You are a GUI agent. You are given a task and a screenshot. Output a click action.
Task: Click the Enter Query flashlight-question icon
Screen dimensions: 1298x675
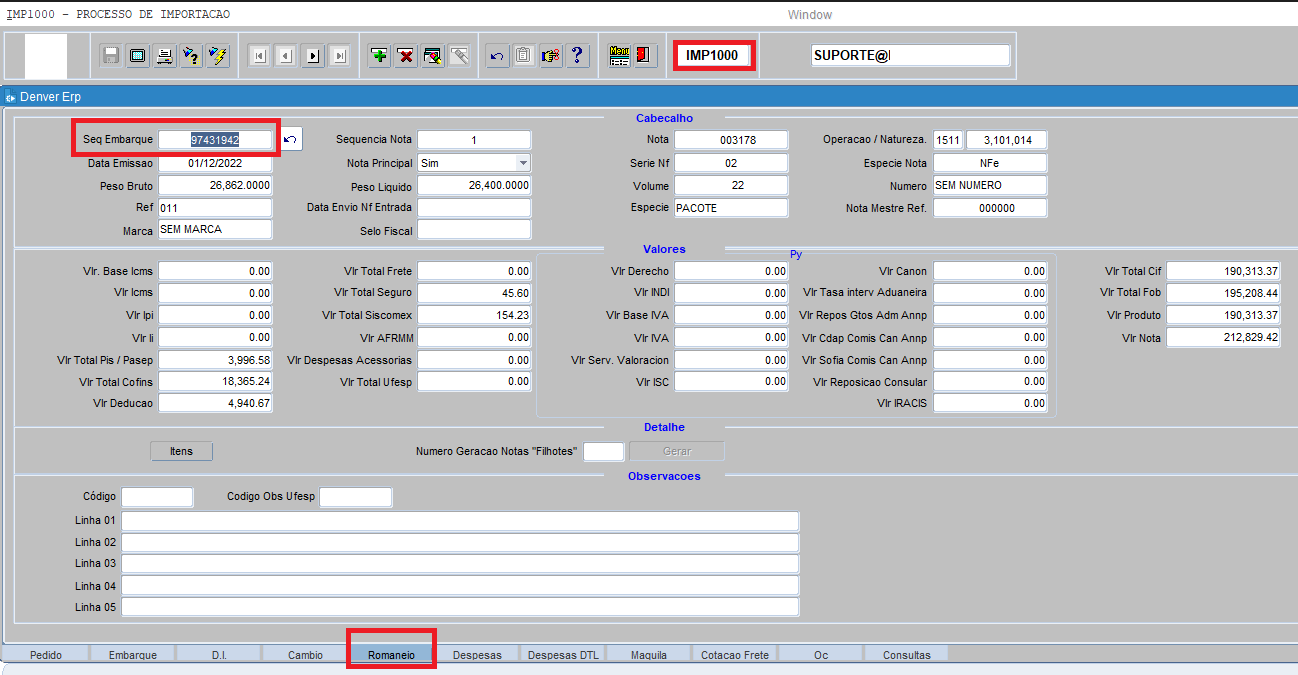click(x=192, y=56)
